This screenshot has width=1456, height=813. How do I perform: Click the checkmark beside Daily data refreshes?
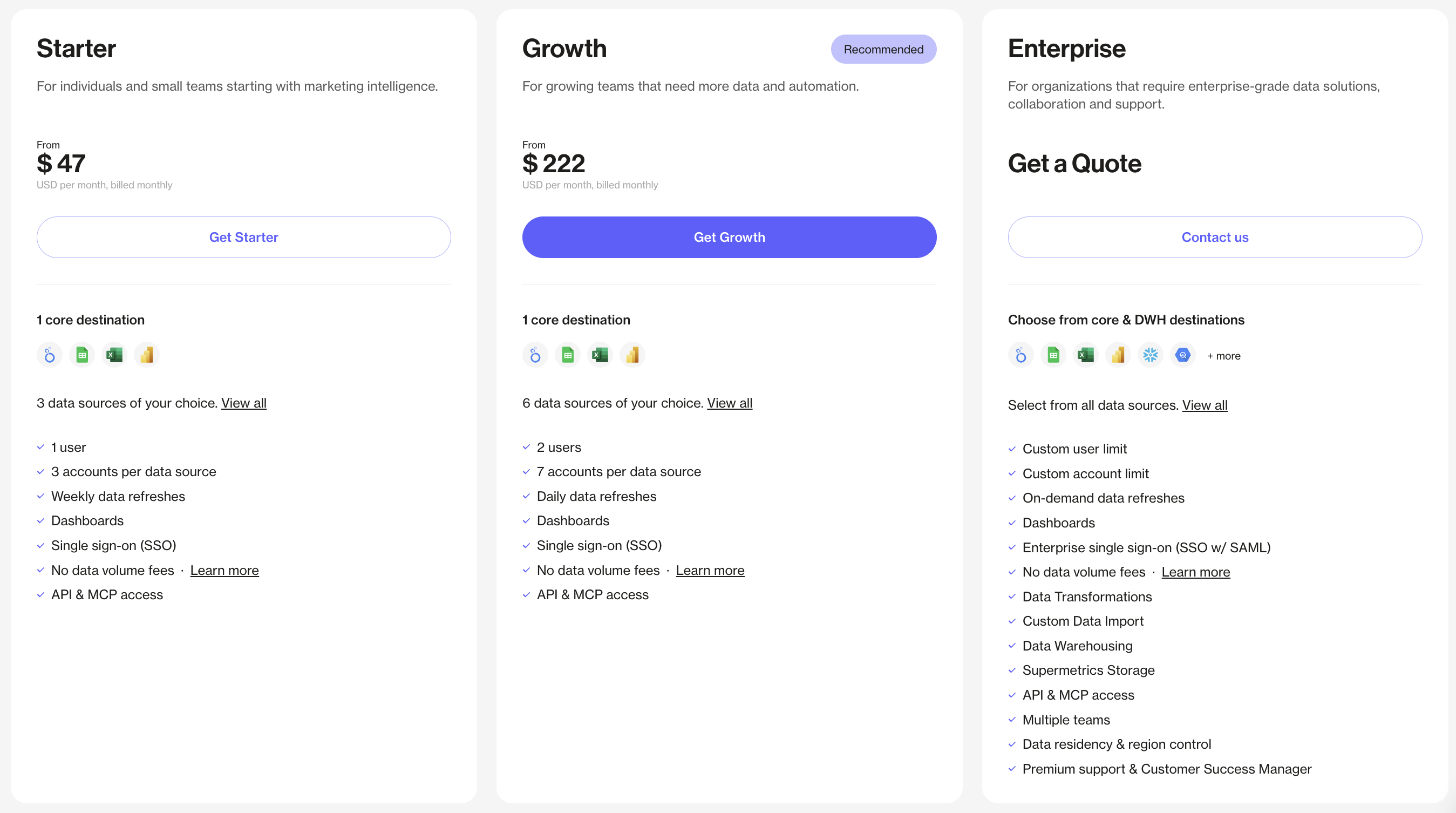pyautogui.click(x=526, y=497)
